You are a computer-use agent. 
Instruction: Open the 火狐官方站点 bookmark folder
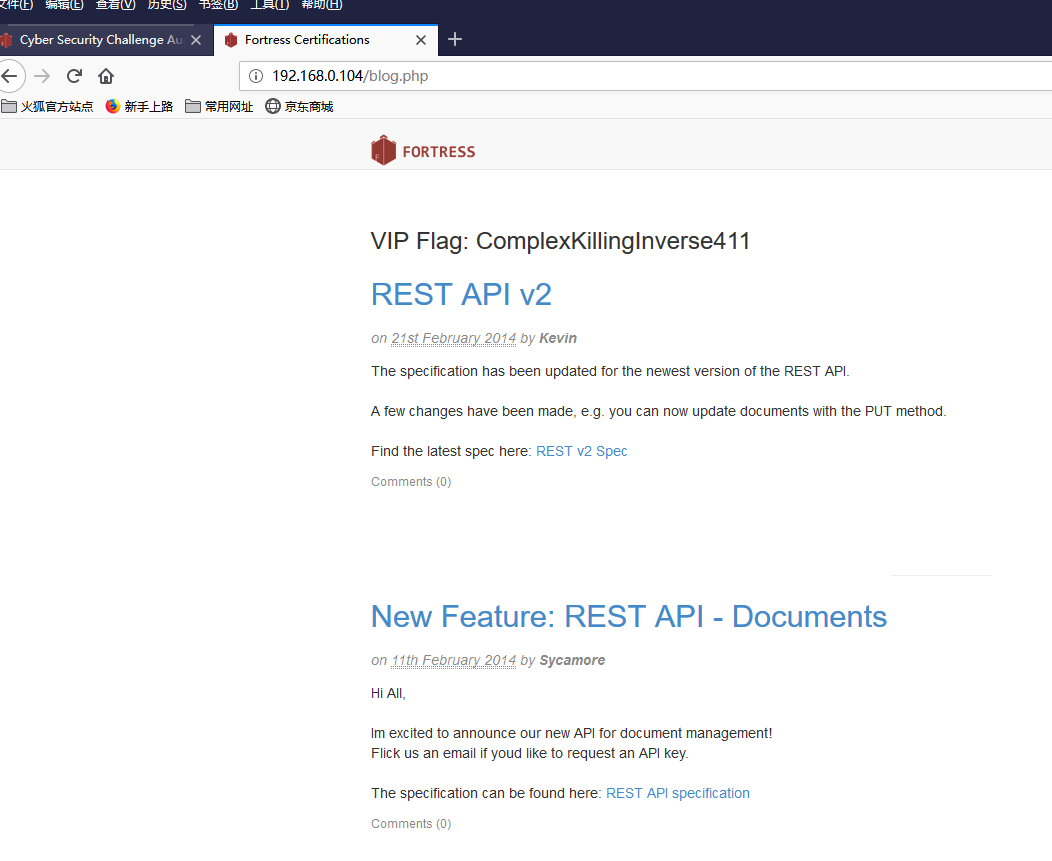(x=47, y=107)
